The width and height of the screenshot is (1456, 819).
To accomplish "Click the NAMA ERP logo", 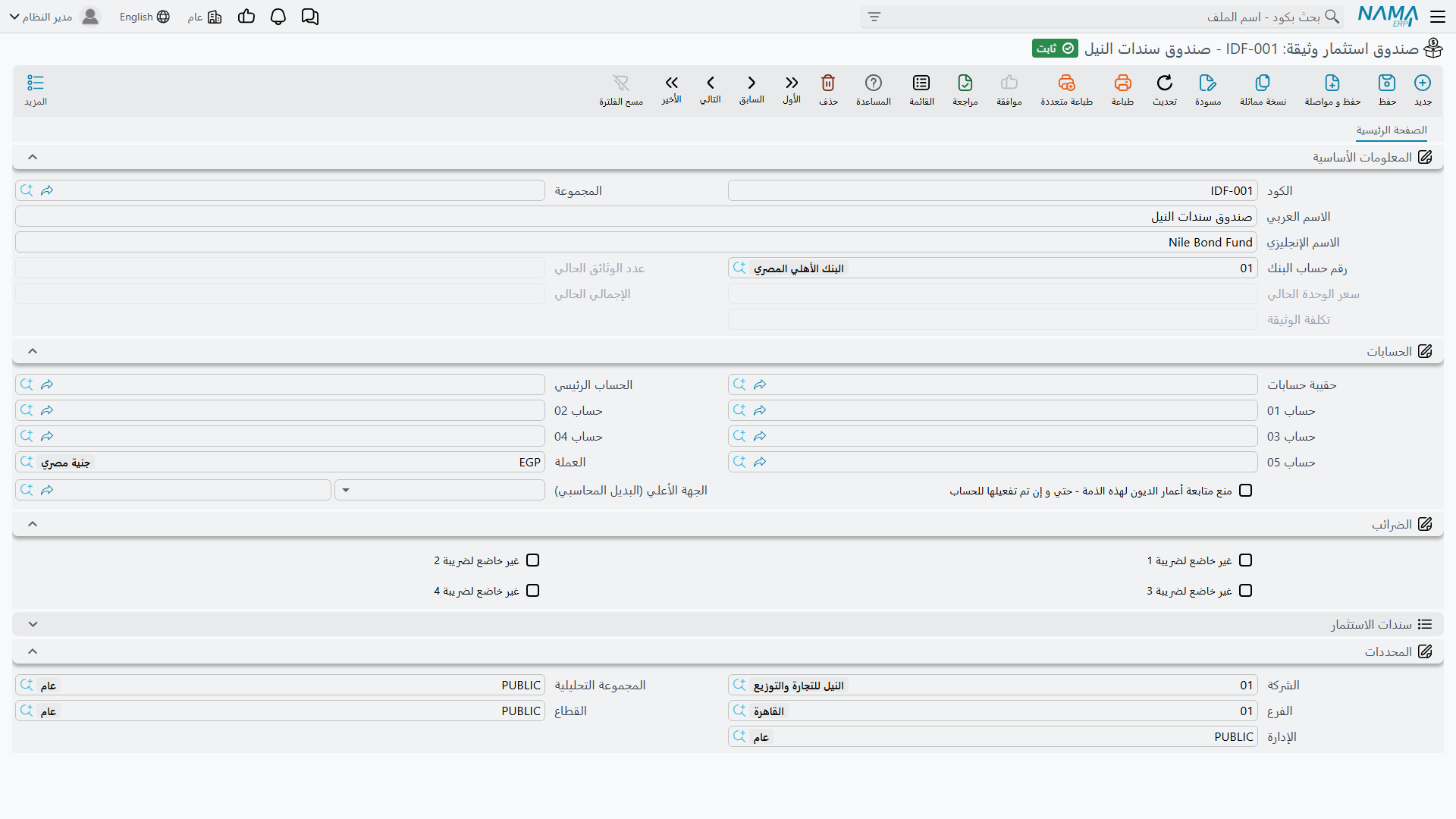I will [1388, 17].
